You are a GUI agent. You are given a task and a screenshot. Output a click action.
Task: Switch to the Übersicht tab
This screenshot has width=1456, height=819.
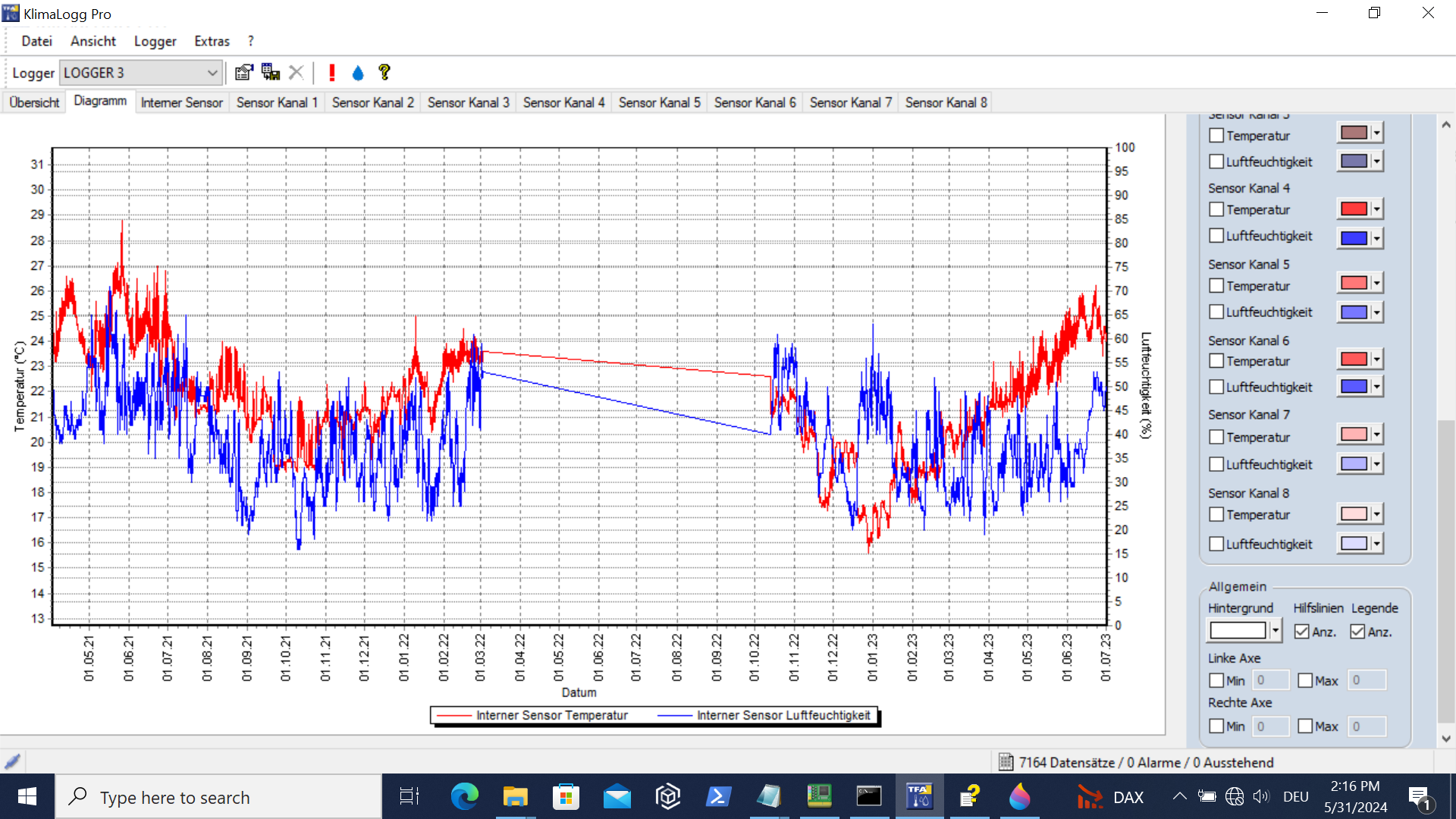click(34, 102)
